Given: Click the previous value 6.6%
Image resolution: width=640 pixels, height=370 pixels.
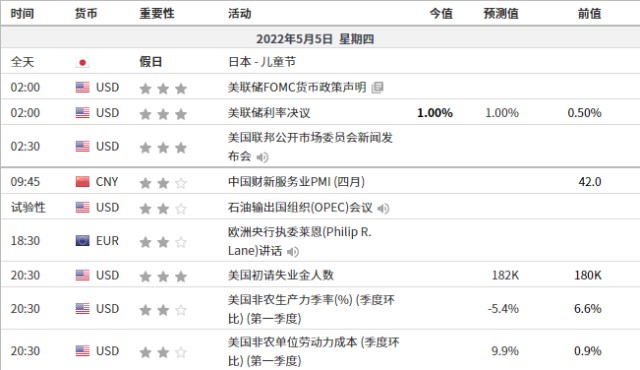Looking at the screenshot, I should click(x=587, y=309).
